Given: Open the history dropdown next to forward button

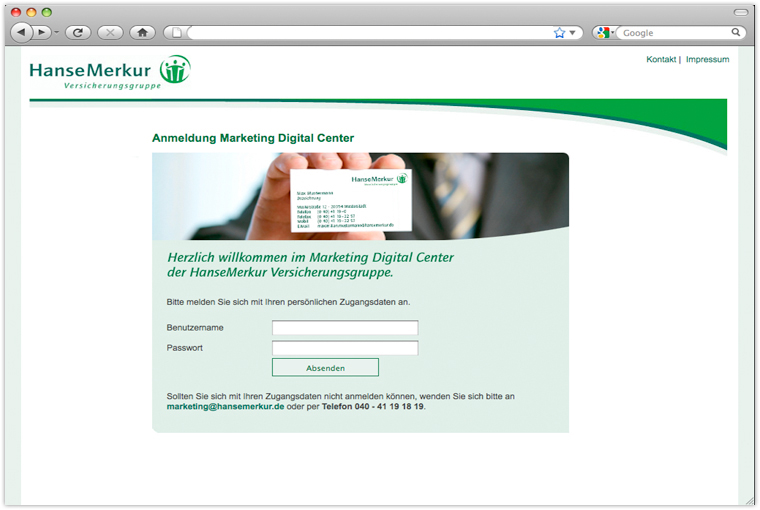Looking at the screenshot, I should point(57,32).
